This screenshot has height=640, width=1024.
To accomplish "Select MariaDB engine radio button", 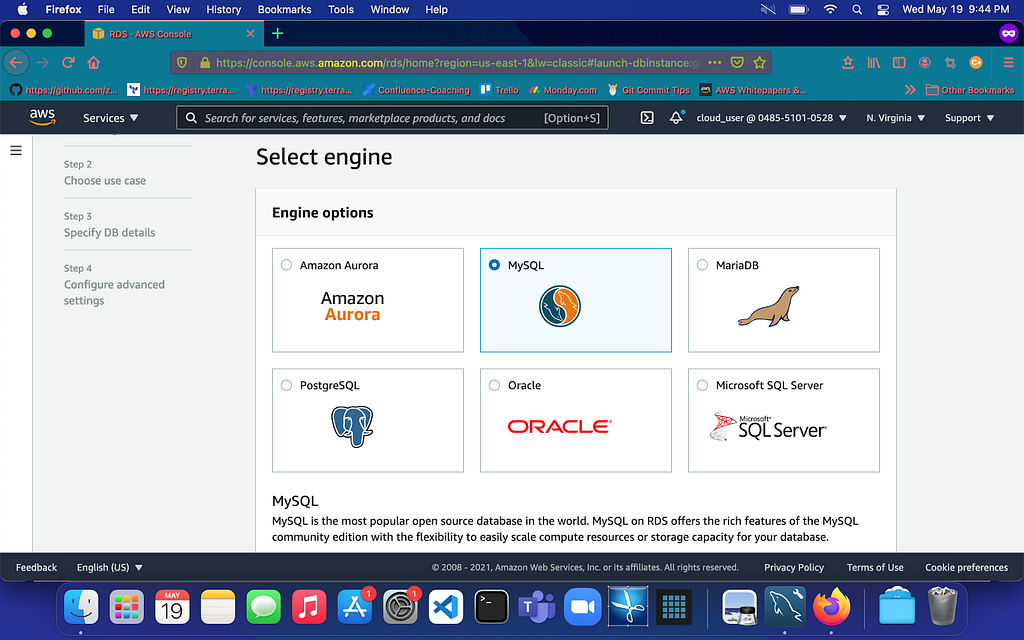I will (702, 264).
